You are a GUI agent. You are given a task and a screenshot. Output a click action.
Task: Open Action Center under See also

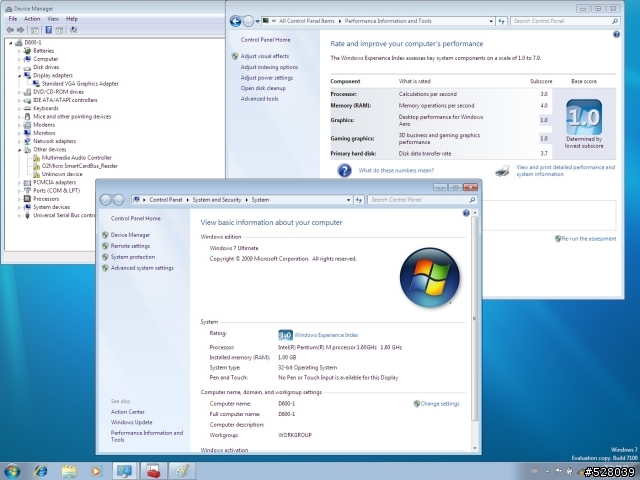coord(127,412)
